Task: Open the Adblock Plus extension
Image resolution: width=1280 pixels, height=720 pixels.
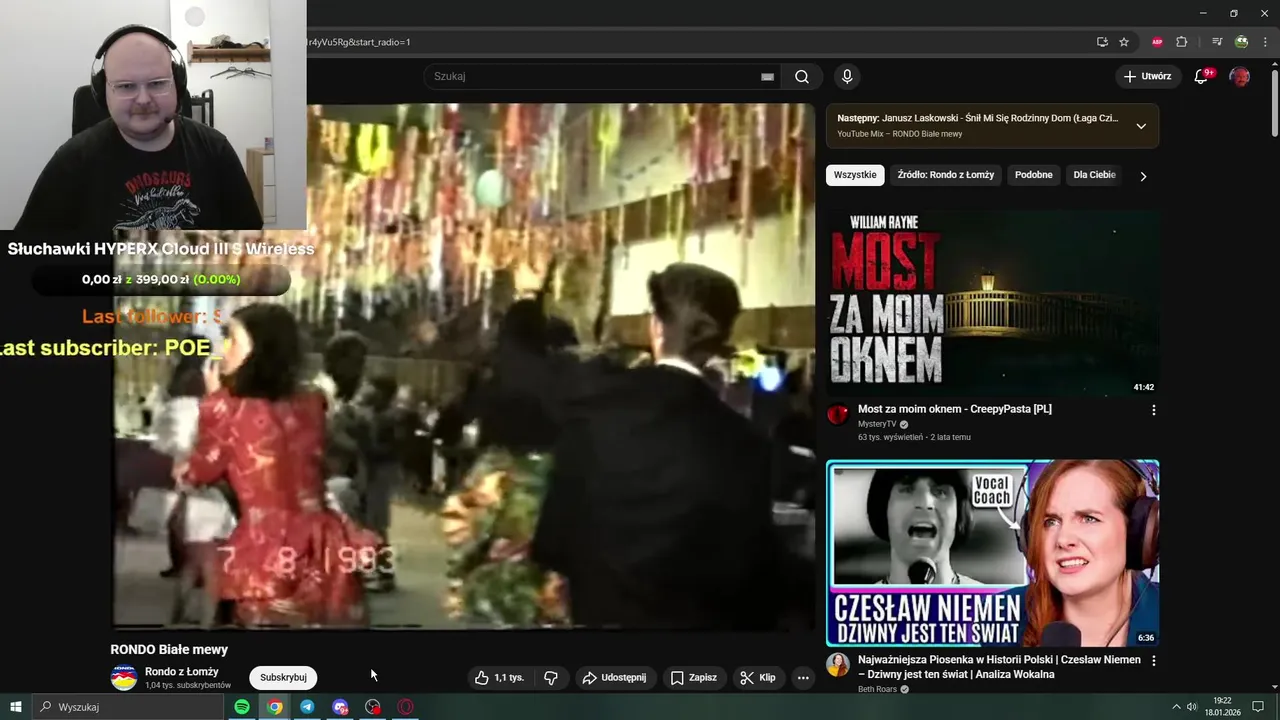Action: coord(1157,42)
